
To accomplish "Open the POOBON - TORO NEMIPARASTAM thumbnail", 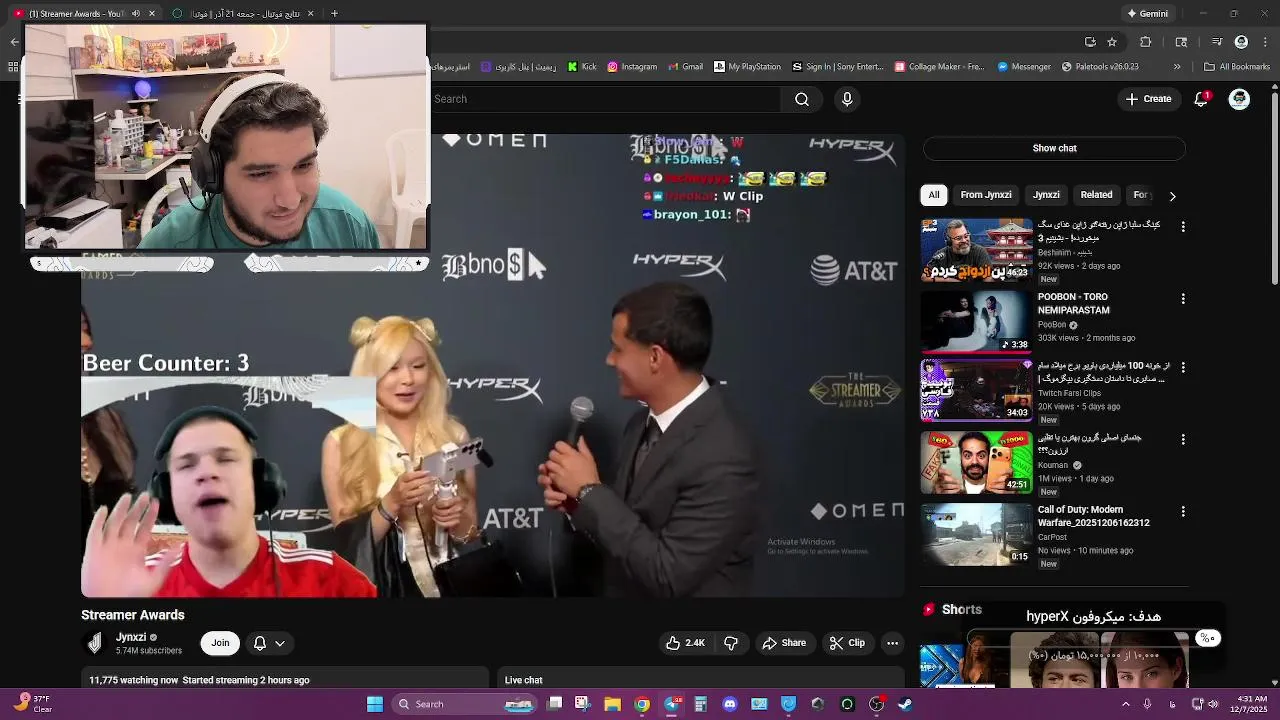I will [x=976, y=322].
